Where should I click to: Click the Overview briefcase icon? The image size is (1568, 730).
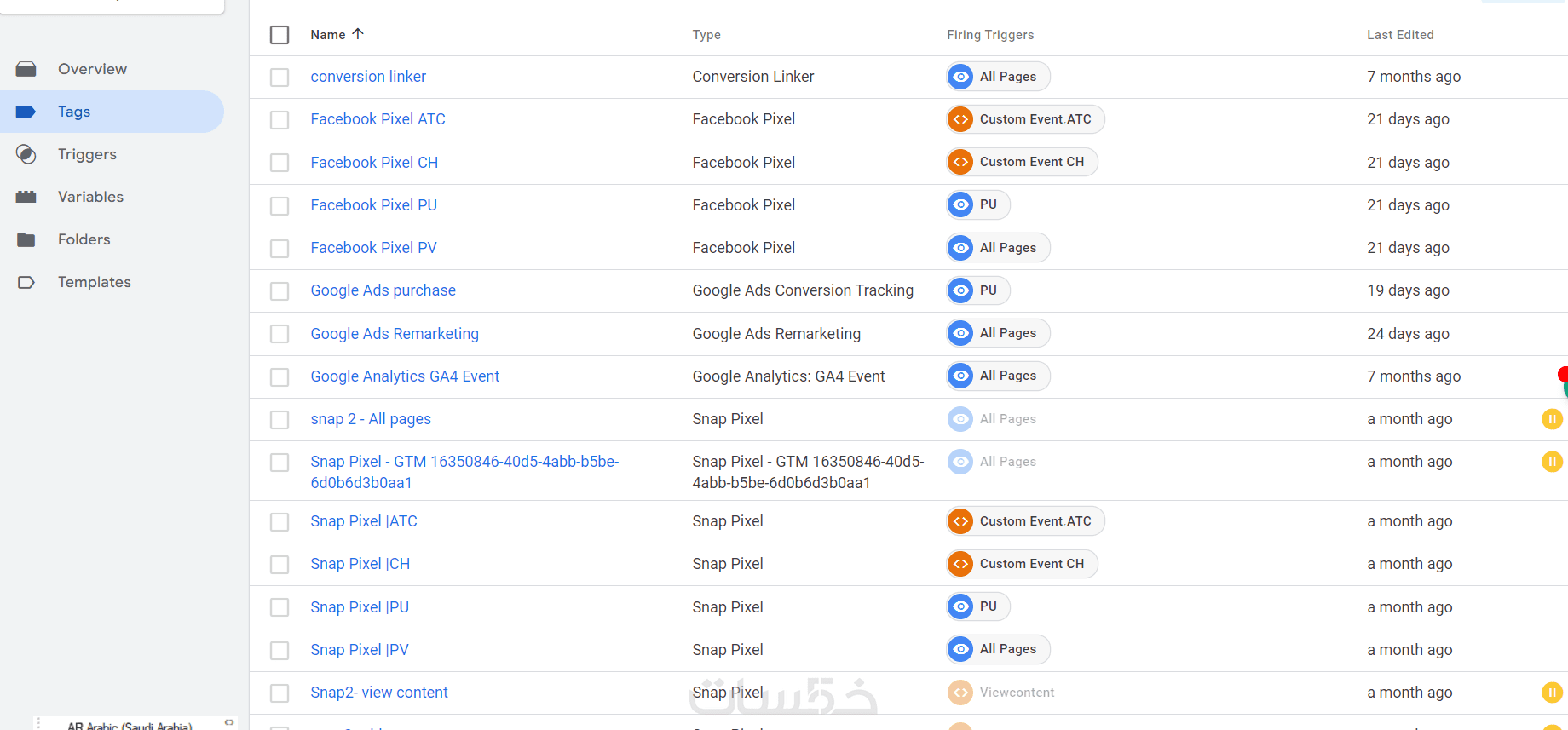pyautogui.click(x=26, y=69)
